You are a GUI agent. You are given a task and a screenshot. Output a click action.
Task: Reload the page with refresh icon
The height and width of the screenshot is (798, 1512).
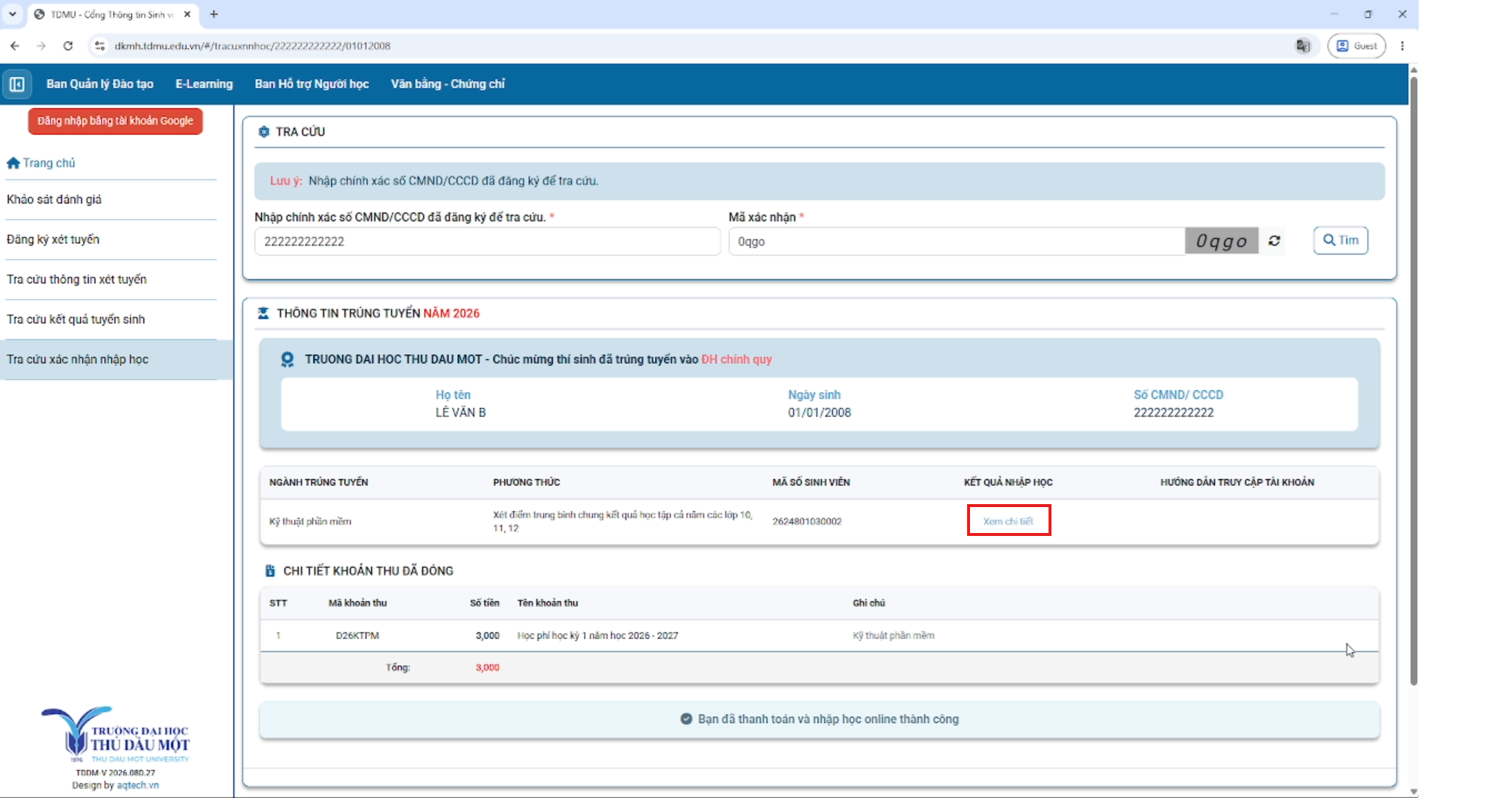[68, 46]
